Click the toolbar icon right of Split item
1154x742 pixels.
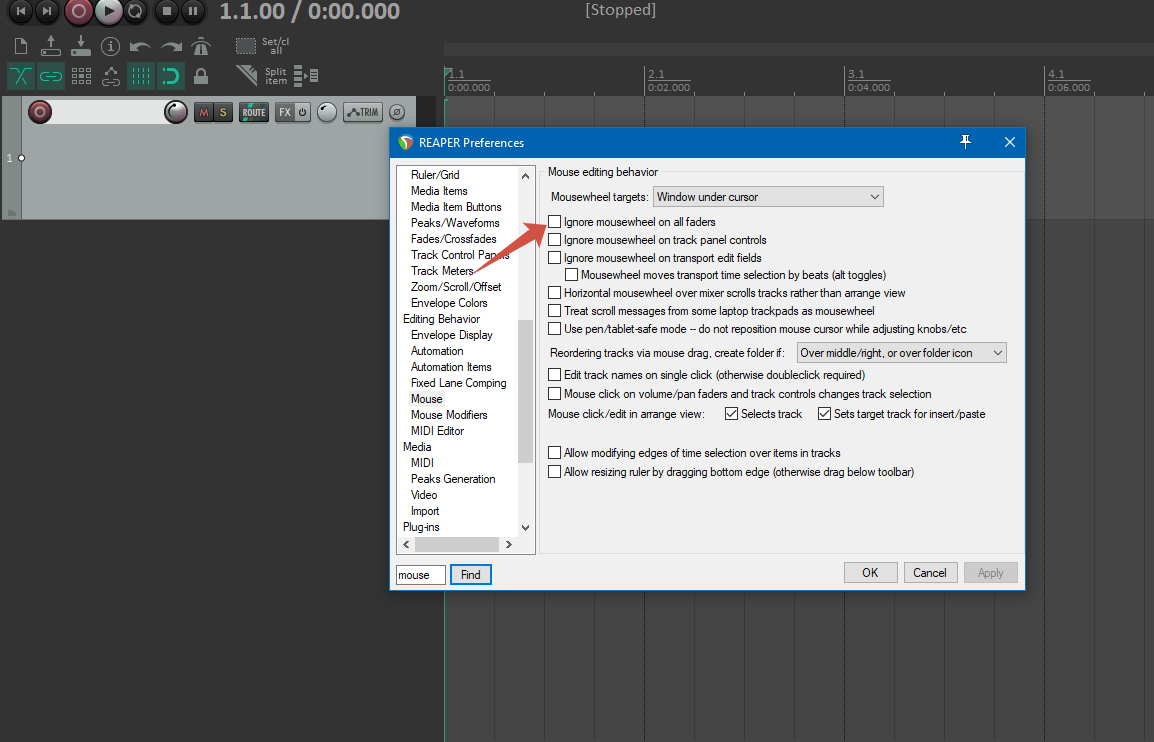(x=306, y=75)
